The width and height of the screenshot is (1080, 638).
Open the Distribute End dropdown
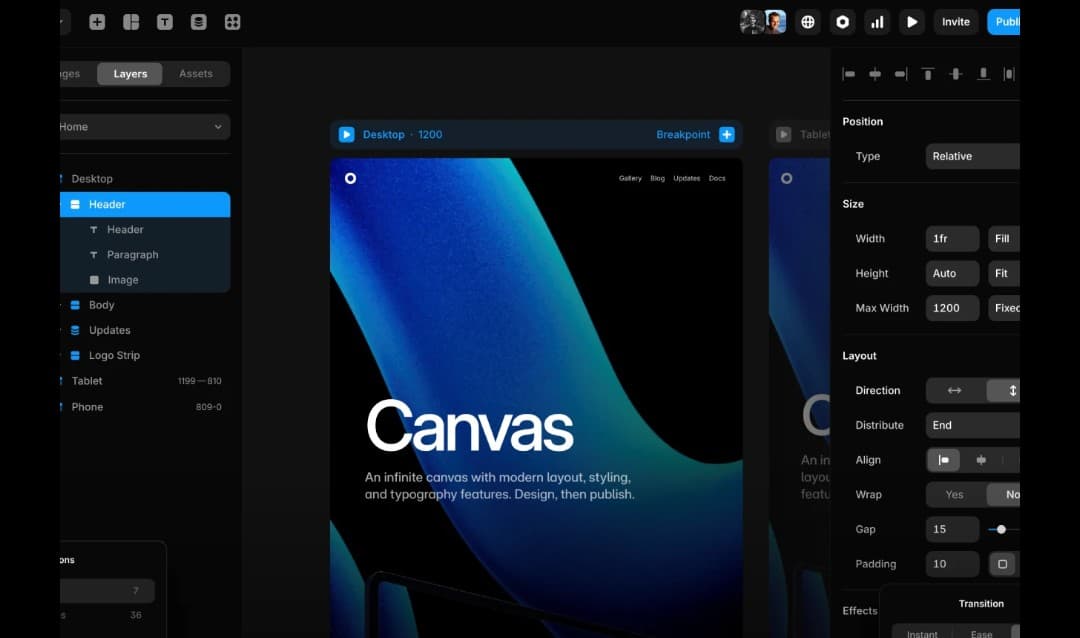coord(973,425)
